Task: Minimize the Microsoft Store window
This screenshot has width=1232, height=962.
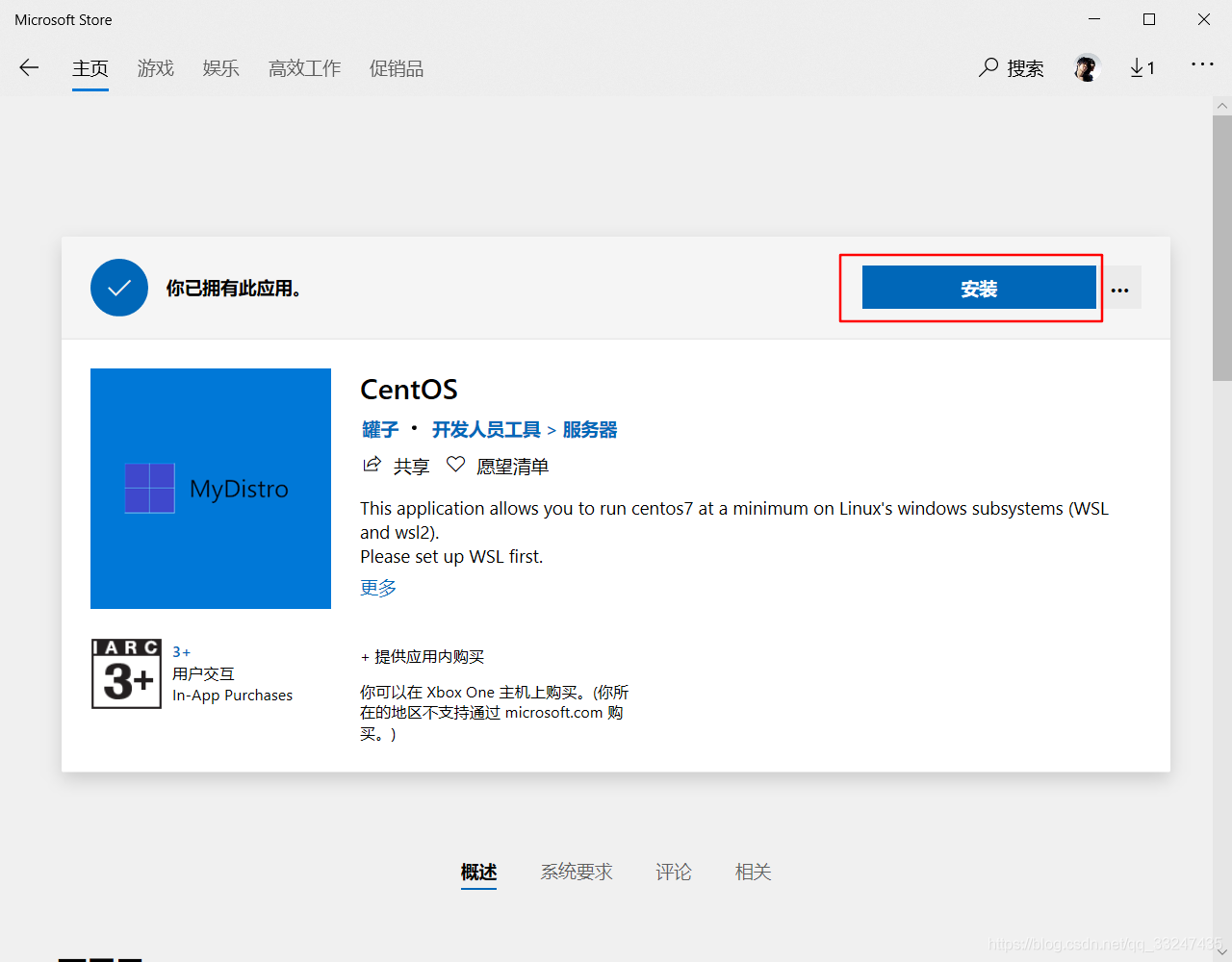Action: (x=1094, y=19)
